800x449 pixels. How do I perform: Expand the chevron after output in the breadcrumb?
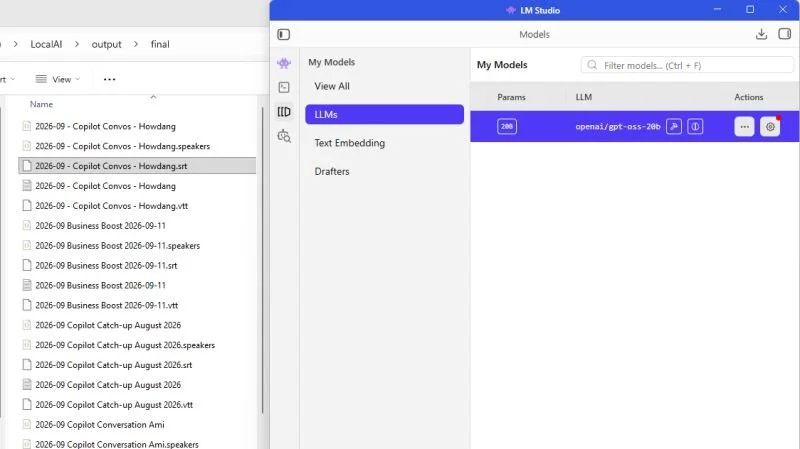coord(136,44)
